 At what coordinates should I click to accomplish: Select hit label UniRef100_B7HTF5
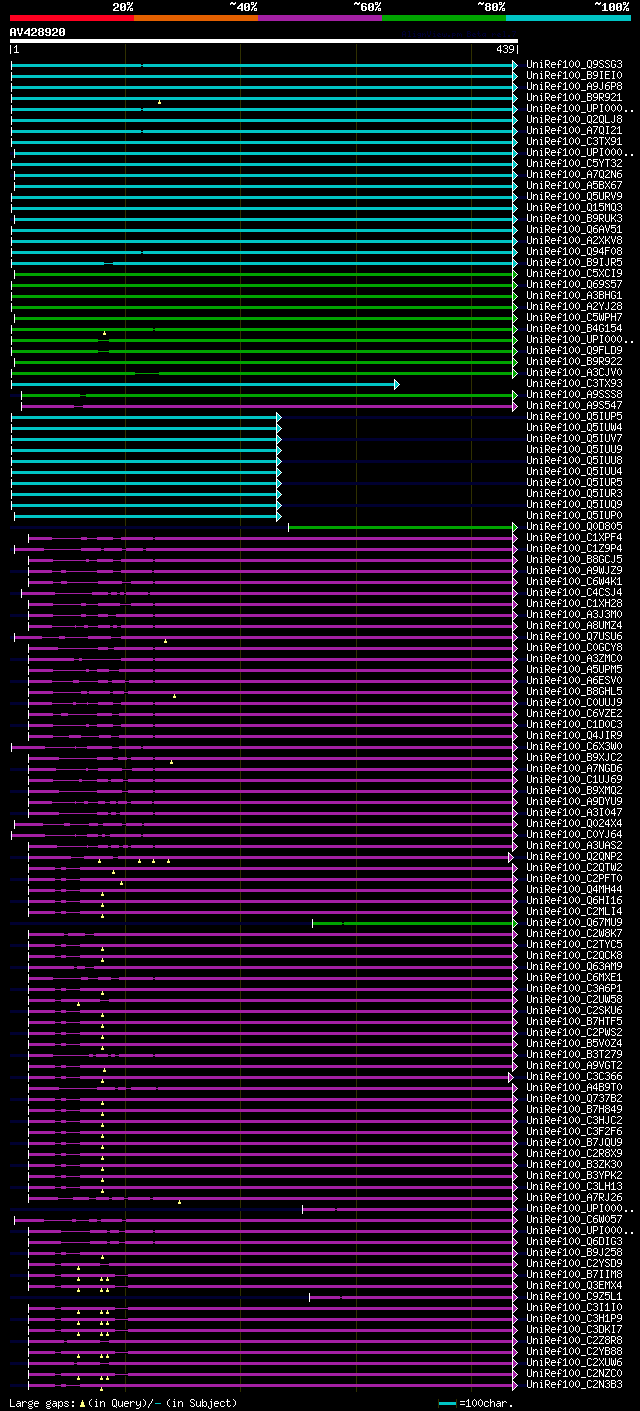(x=574, y=1022)
